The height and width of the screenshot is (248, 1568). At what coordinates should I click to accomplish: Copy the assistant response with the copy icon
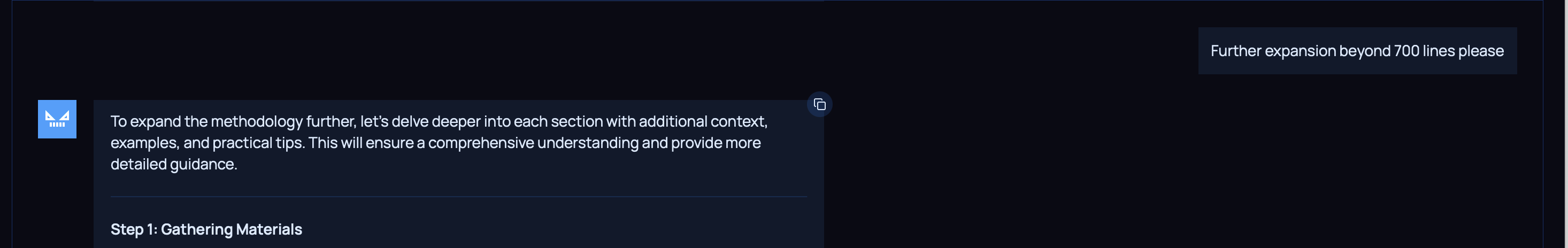tap(819, 105)
